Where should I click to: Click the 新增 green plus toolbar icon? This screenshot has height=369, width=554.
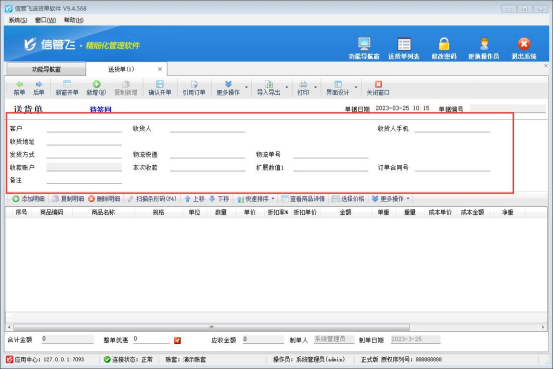tap(96, 84)
